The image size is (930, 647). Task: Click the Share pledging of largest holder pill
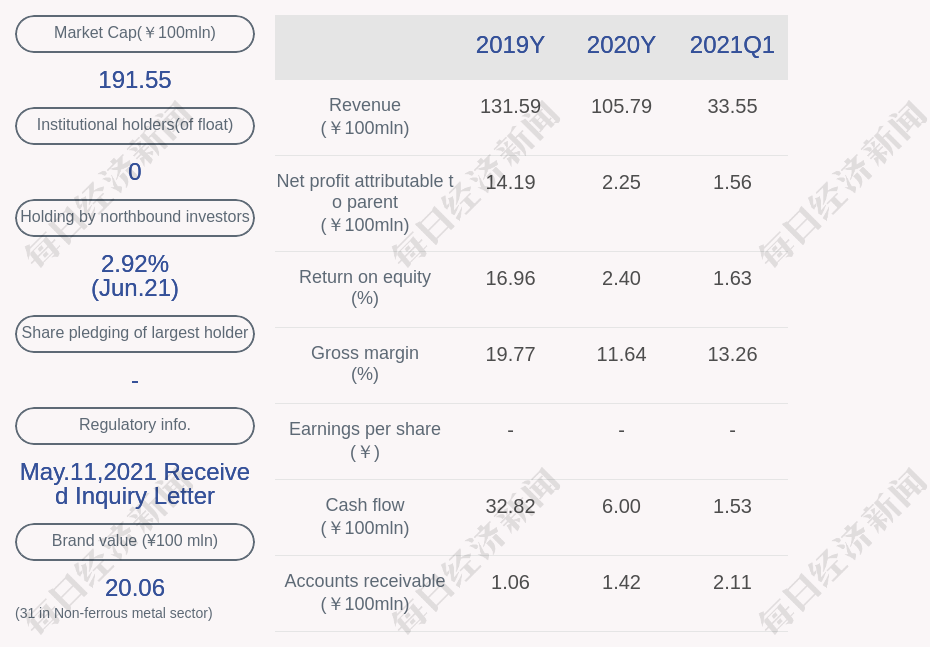click(135, 333)
